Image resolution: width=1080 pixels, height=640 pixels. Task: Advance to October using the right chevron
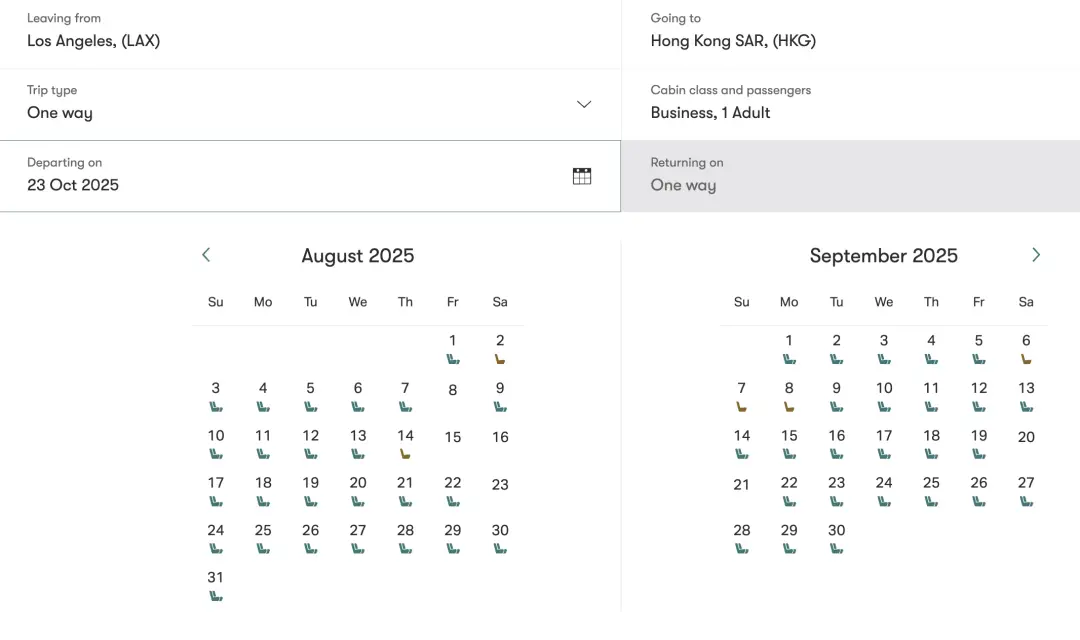click(x=1036, y=255)
